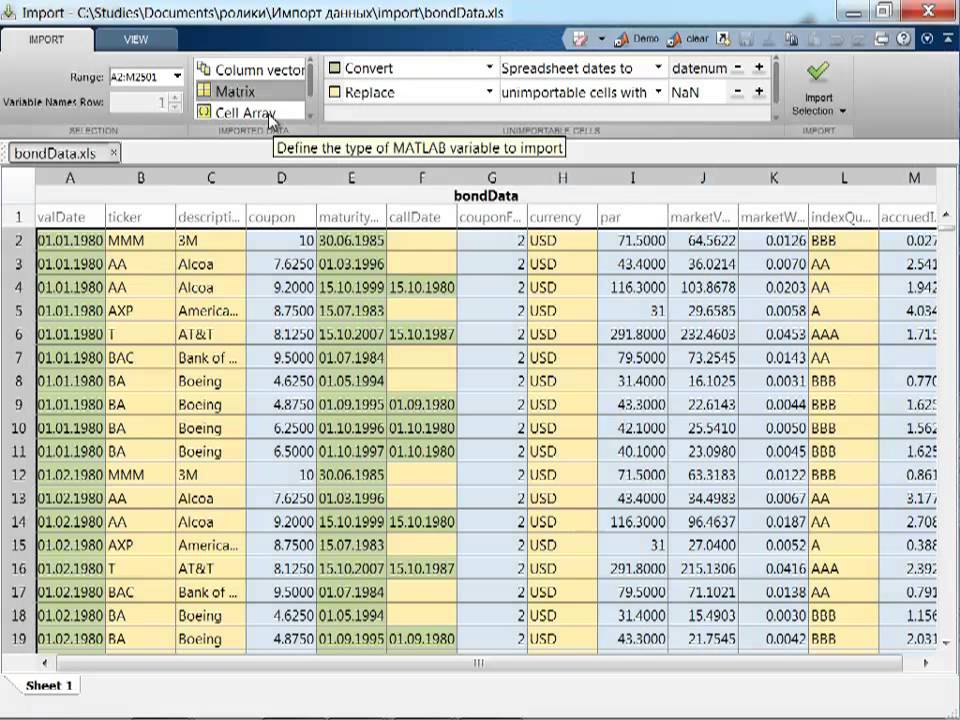
Task: Select Cell Array import type
Action: 251,112
